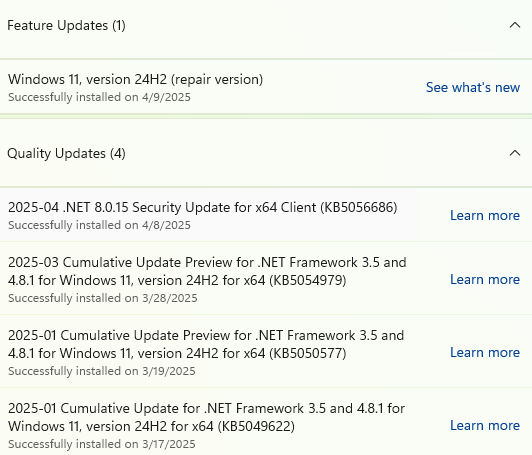The width and height of the screenshot is (532, 455).
Task: Open Learn more for KB5049622 update
Action: 485,425
